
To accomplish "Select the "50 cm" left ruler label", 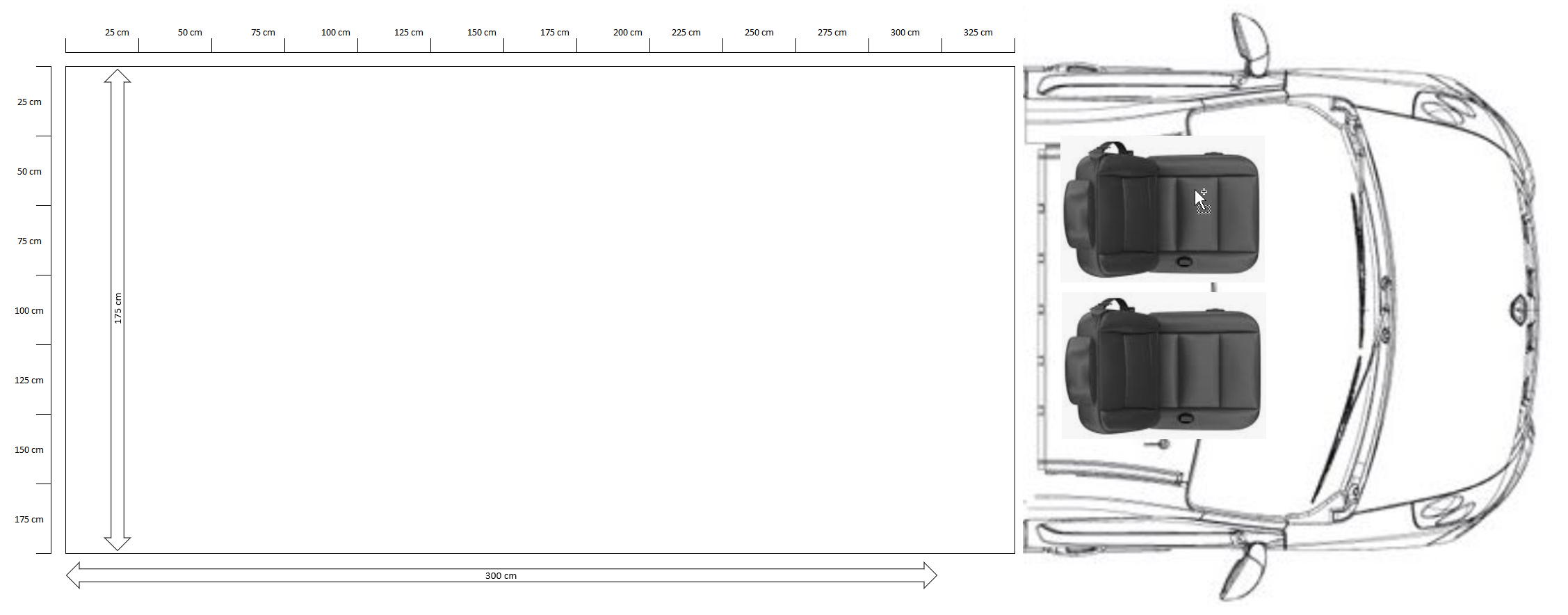I will coord(29,172).
